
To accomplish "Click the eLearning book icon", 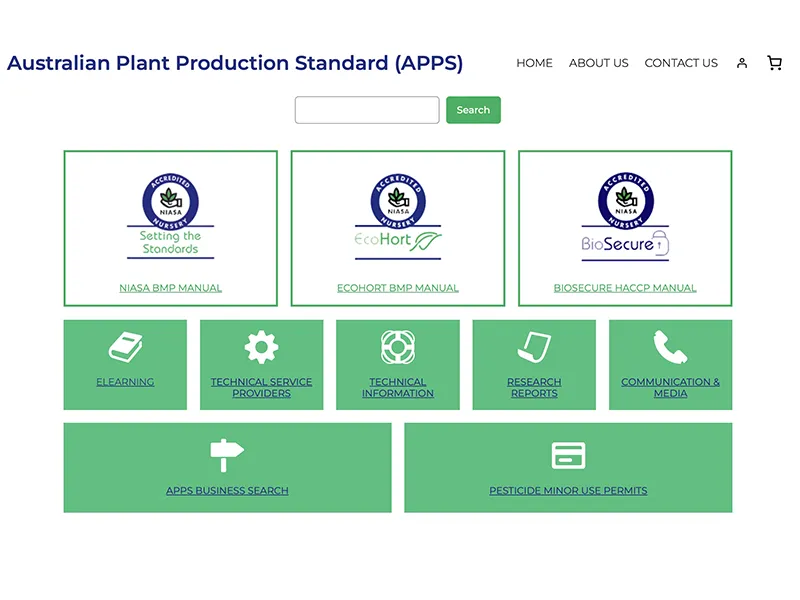I will tap(125, 347).
